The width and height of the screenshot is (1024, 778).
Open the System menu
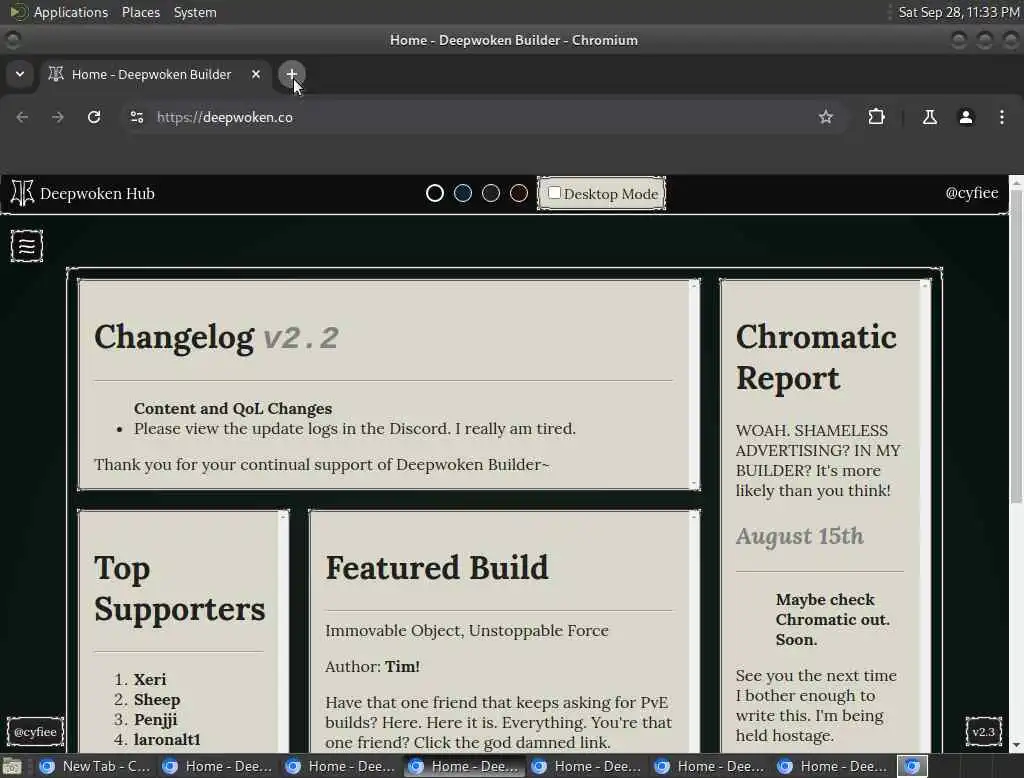(x=195, y=12)
